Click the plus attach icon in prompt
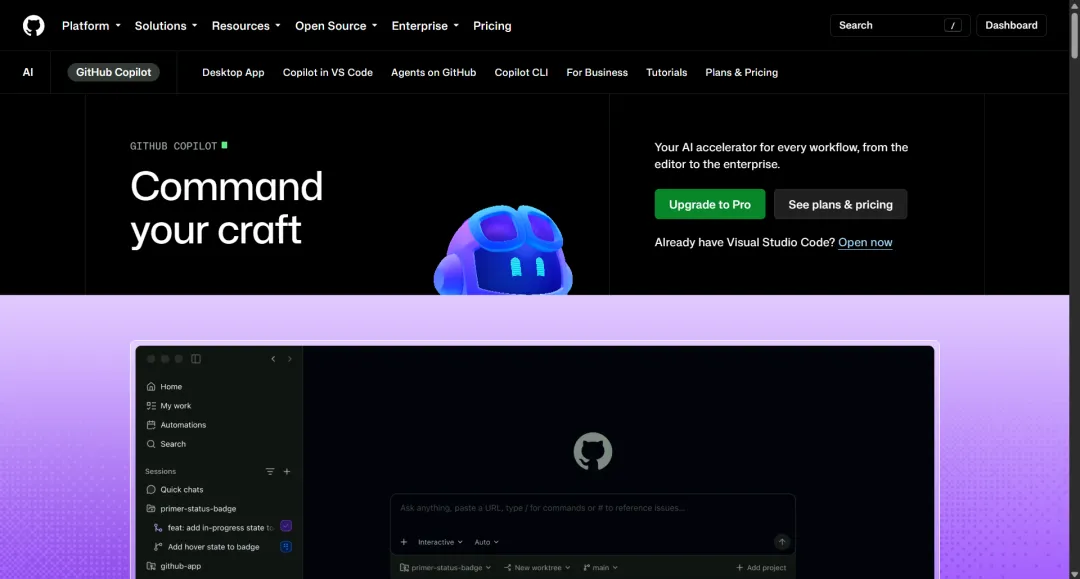The width and height of the screenshot is (1080, 579). point(404,542)
